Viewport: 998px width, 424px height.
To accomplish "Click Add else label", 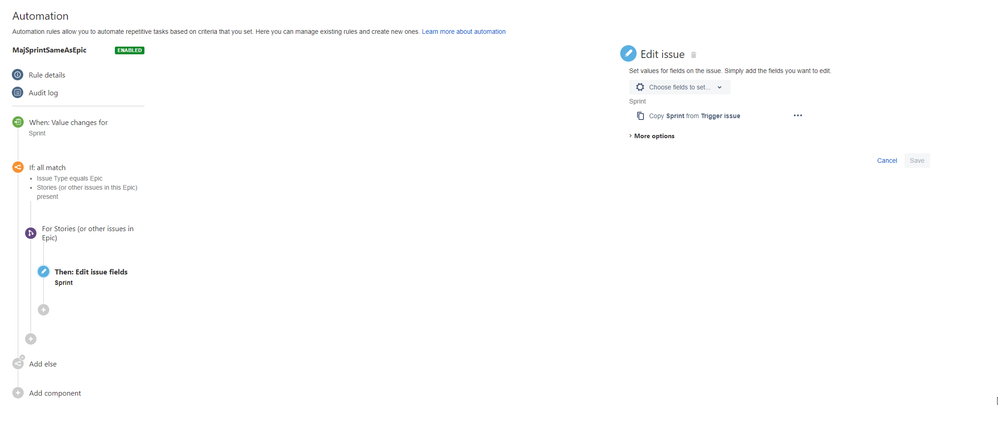I will point(43,364).
